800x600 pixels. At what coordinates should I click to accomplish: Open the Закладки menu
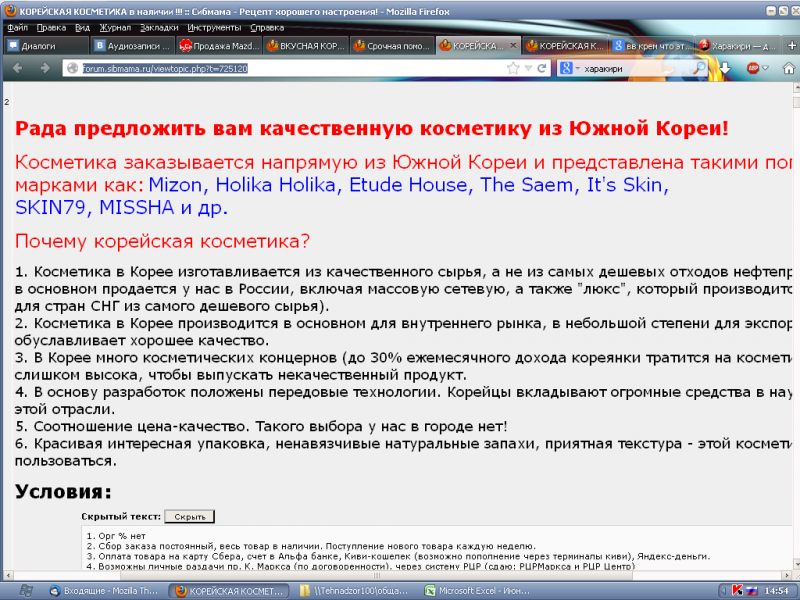(159, 28)
